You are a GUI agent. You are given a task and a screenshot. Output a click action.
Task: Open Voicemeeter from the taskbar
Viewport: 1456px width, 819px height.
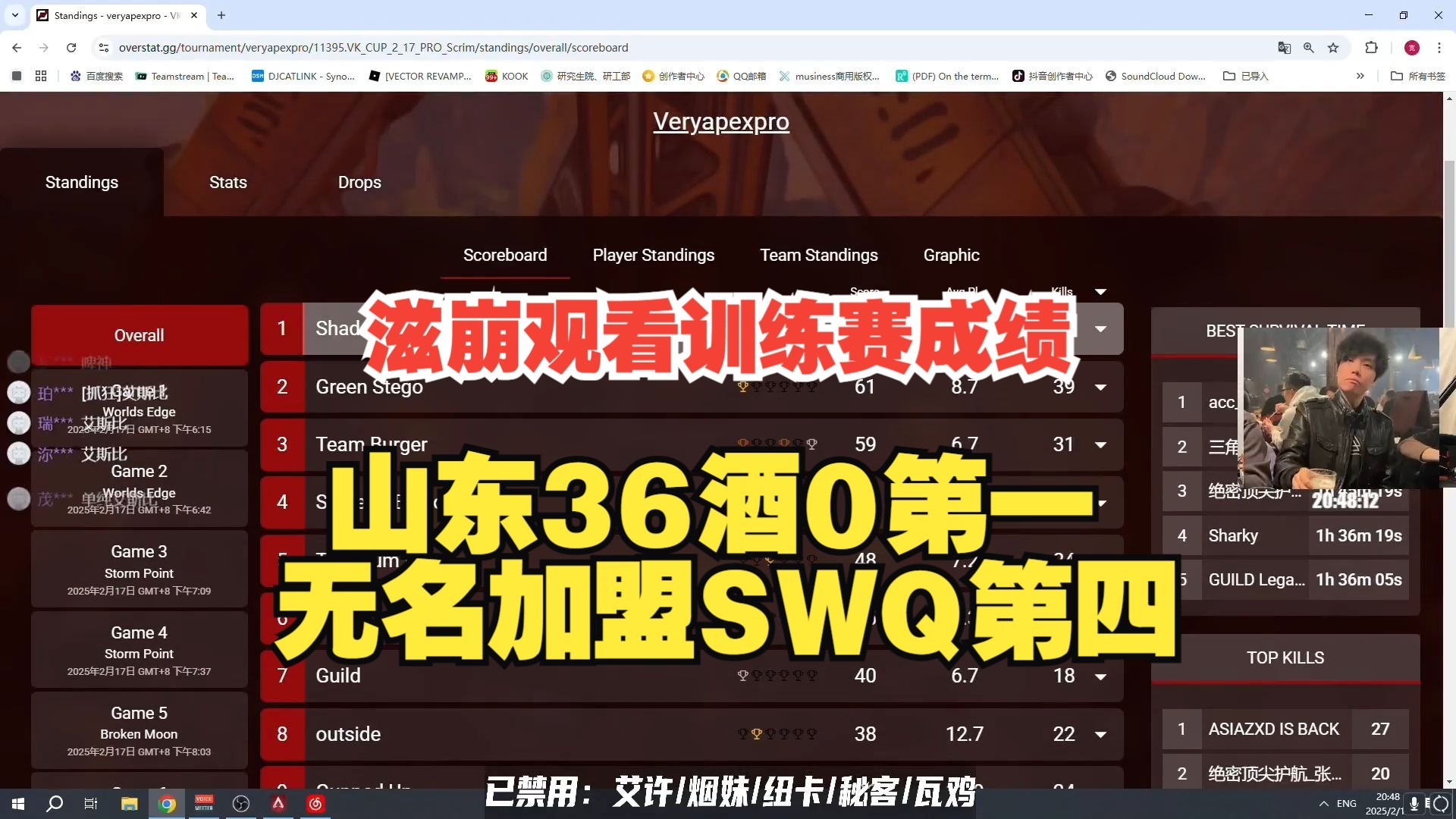[204, 804]
